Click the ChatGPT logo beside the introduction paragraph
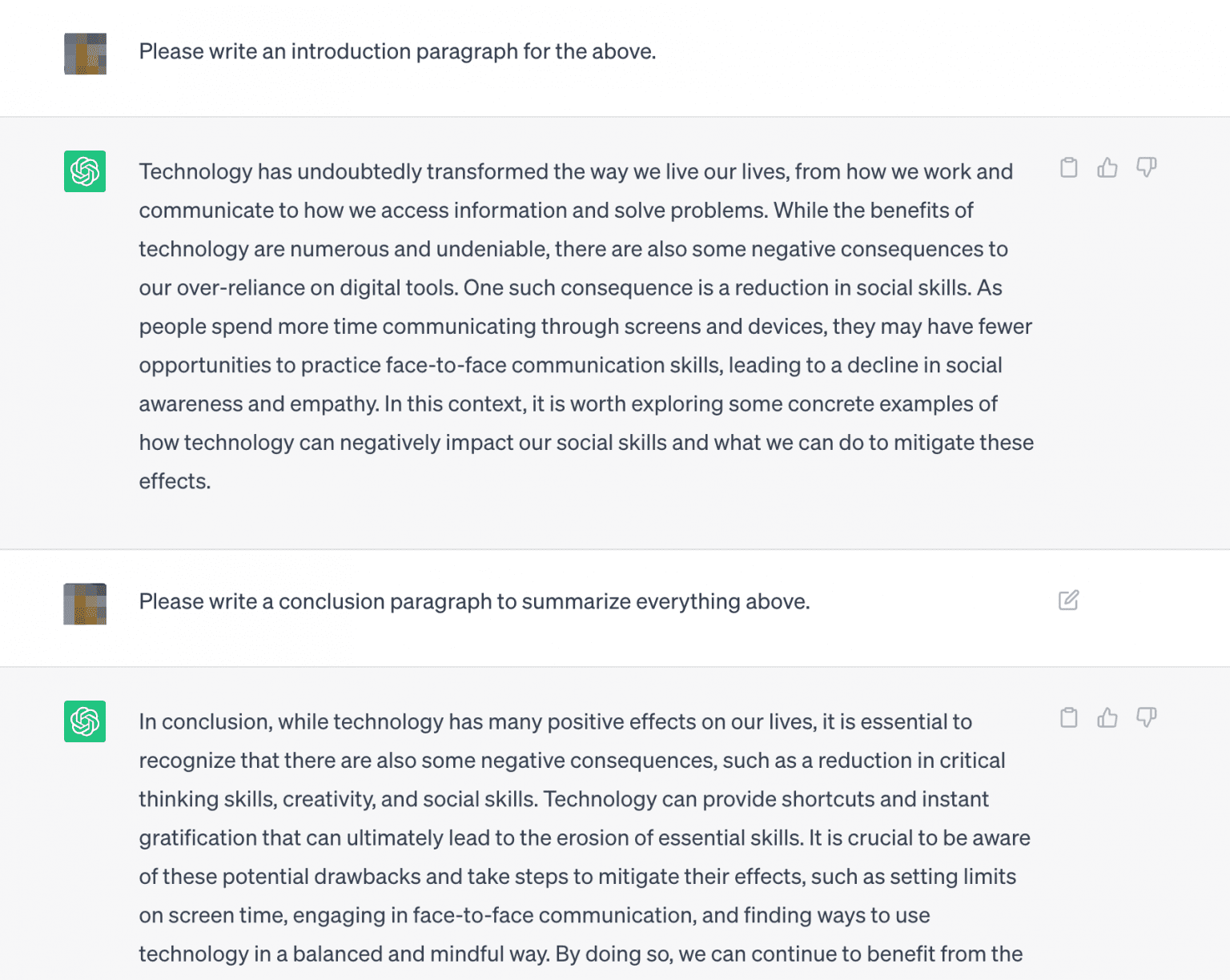This screenshot has height=980, width=1230. tap(84, 172)
